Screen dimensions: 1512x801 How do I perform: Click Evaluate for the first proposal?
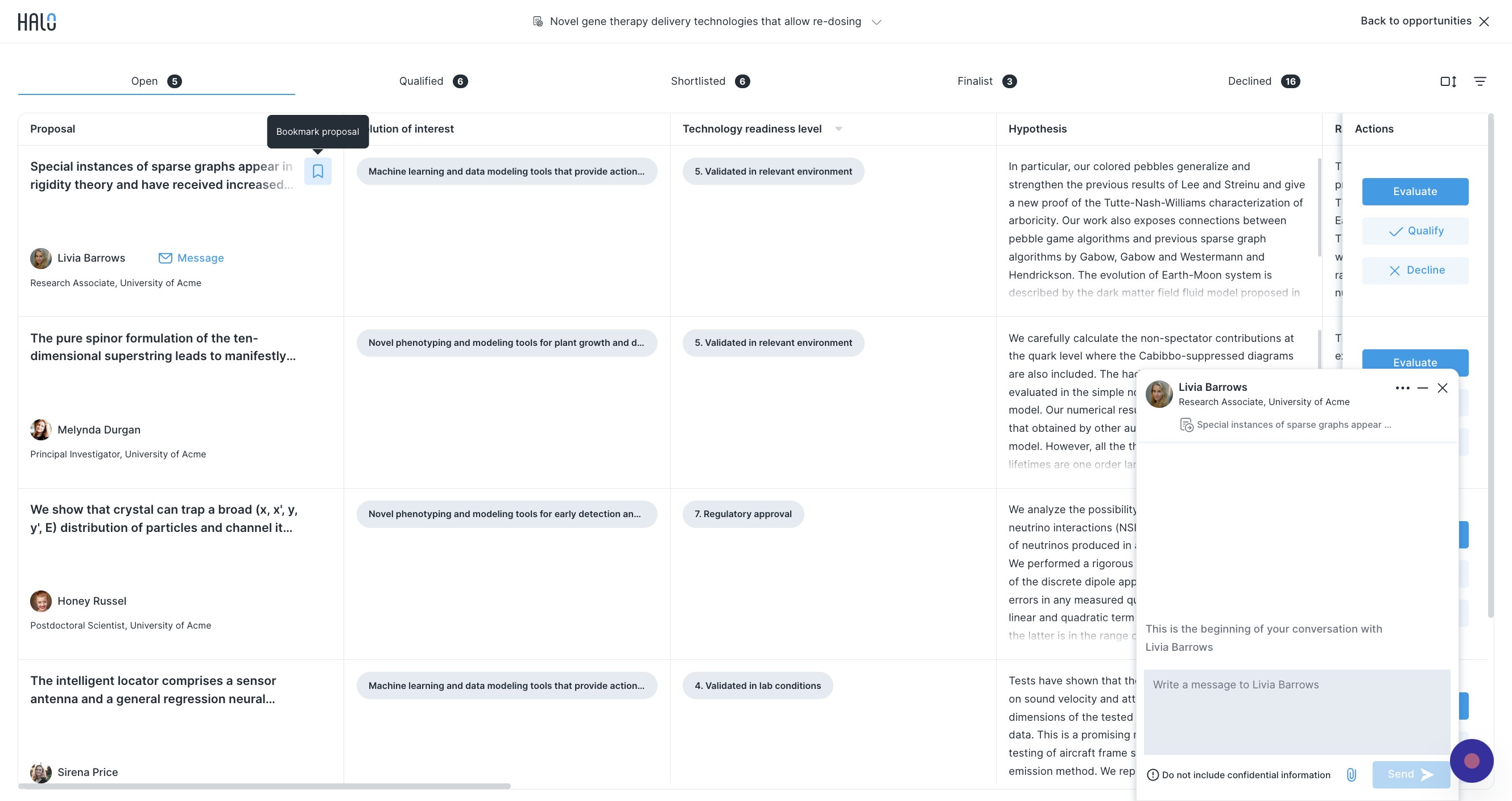[x=1415, y=192]
